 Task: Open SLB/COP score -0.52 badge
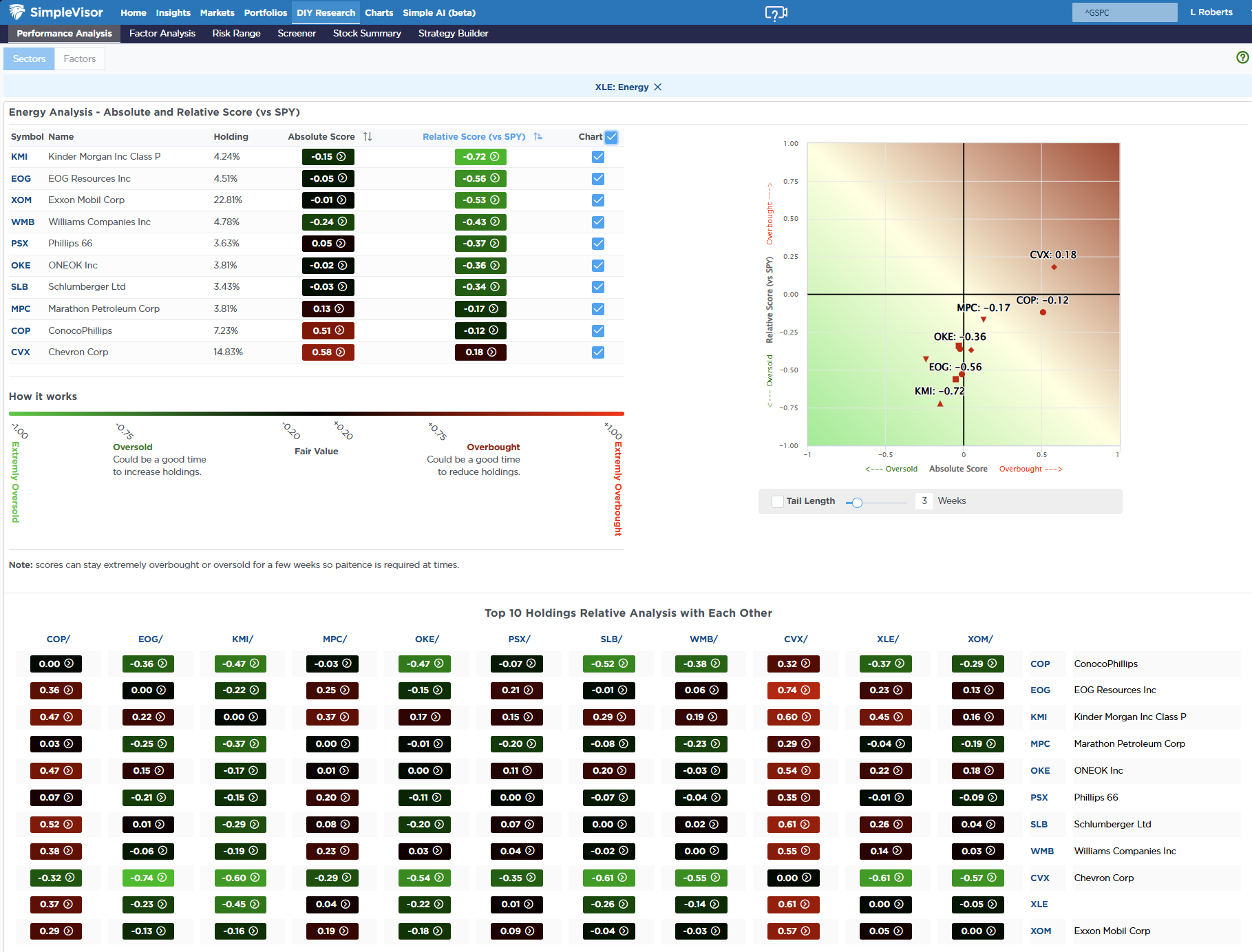[609, 664]
